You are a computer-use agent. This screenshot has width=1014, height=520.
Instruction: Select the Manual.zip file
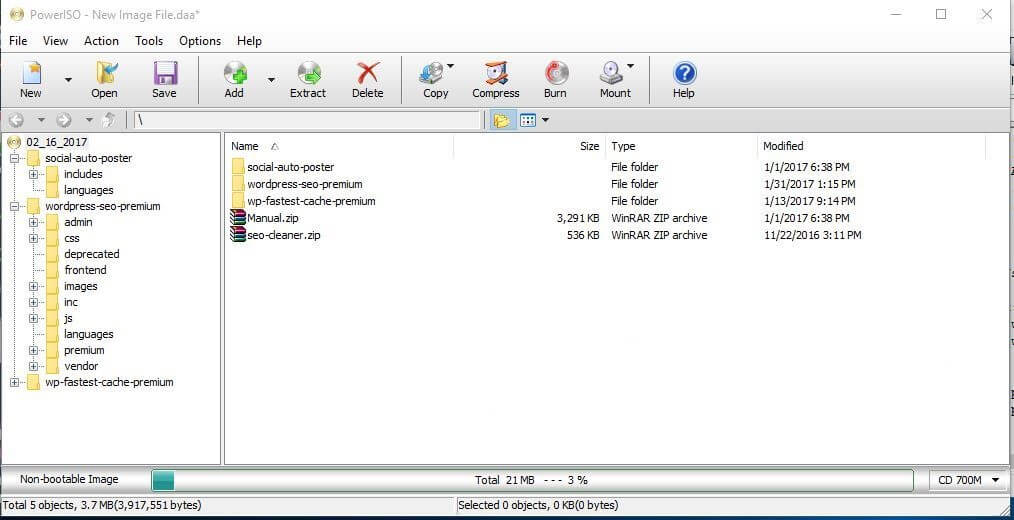click(272, 218)
